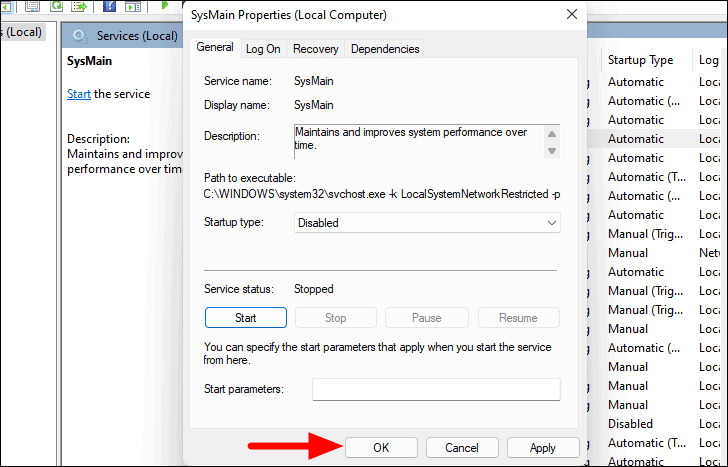
Task: Switch to the General tab
Action: [x=214, y=47]
